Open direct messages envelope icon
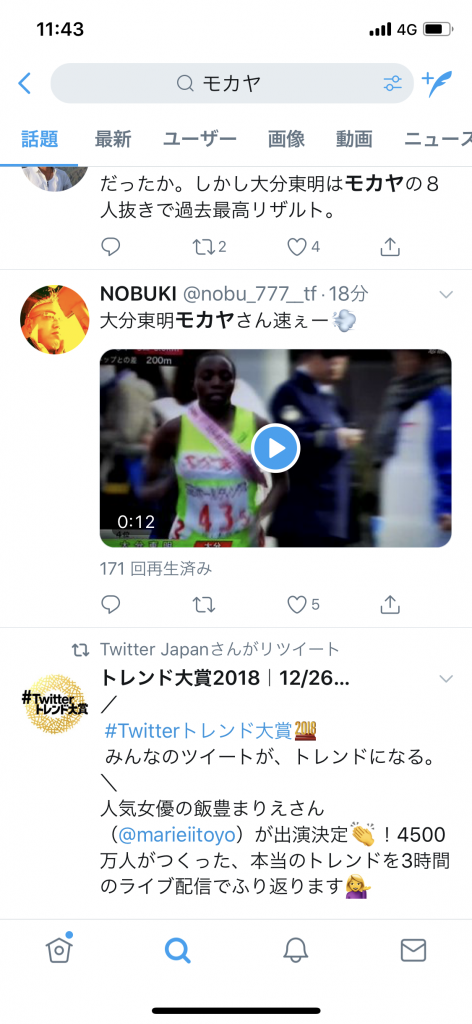Screen dimensions: 472x1024 pos(413,950)
